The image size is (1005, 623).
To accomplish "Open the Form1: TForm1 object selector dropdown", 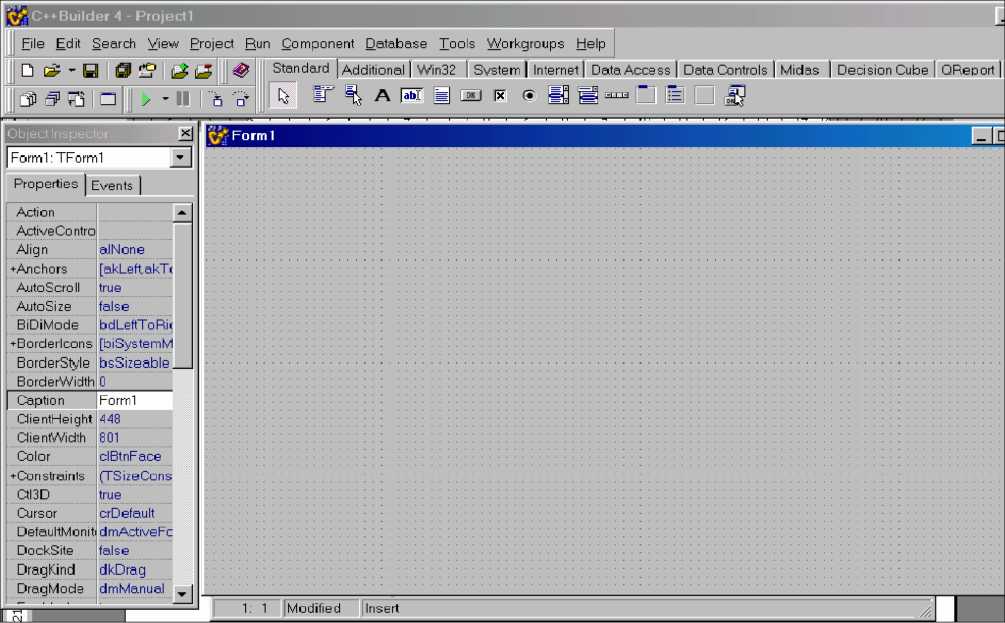I will pos(181,157).
